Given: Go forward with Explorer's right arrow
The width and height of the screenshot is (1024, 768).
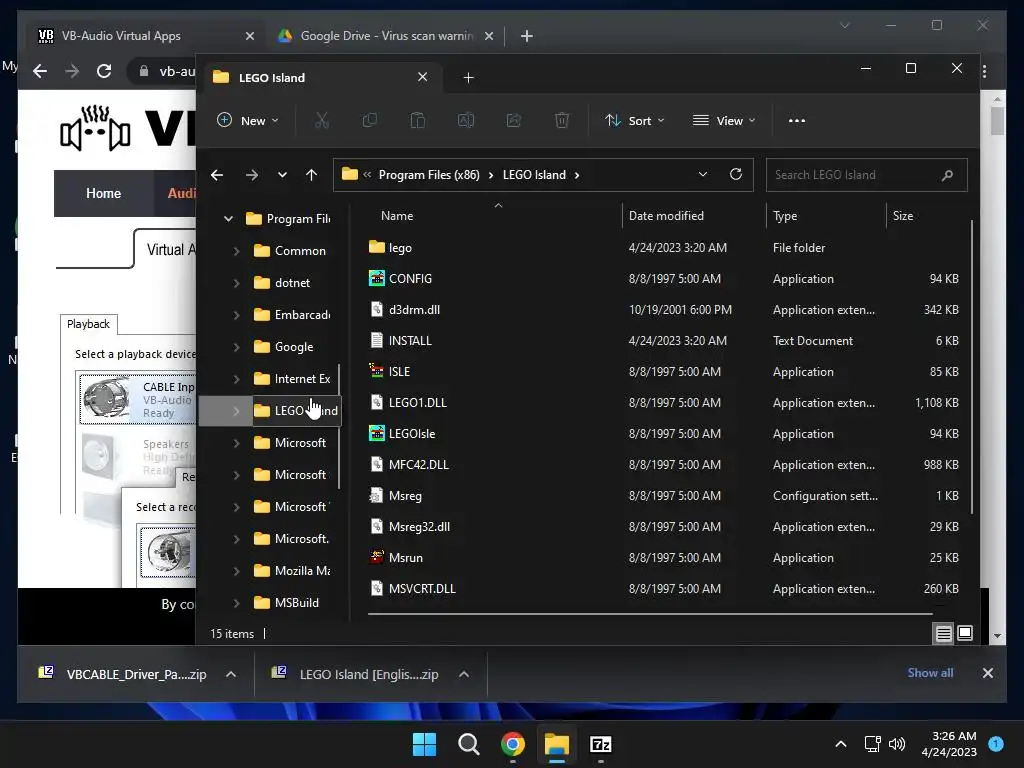Looking at the screenshot, I should tap(251, 175).
